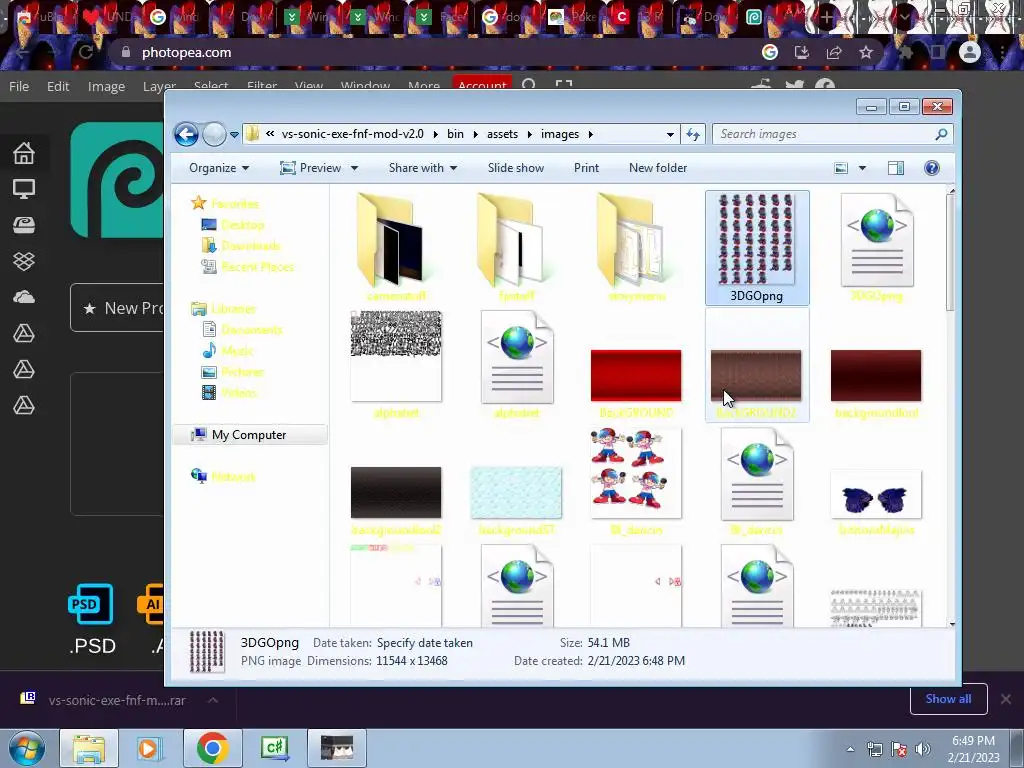Select the backgroundST light blue image
Image resolution: width=1024 pixels, height=768 pixels.
[x=516, y=493]
